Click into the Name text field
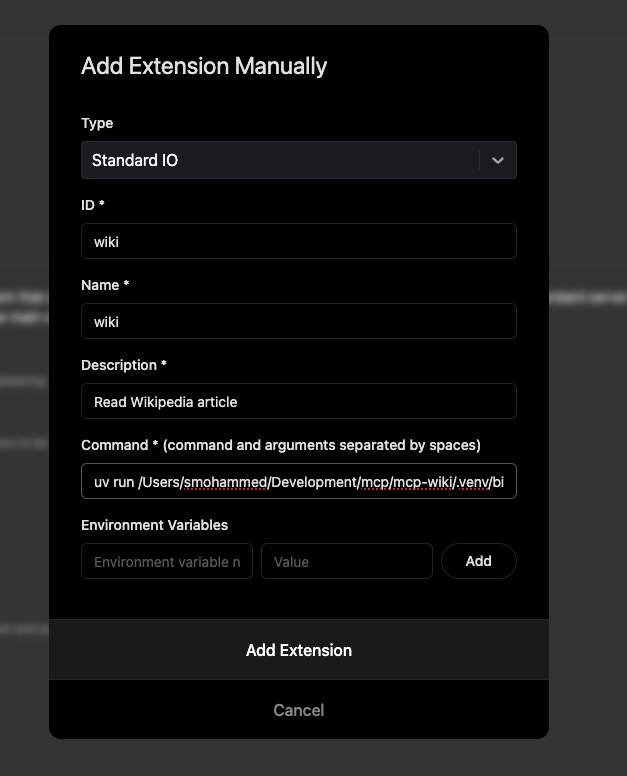Screen dimensions: 627x776 (298, 321)
